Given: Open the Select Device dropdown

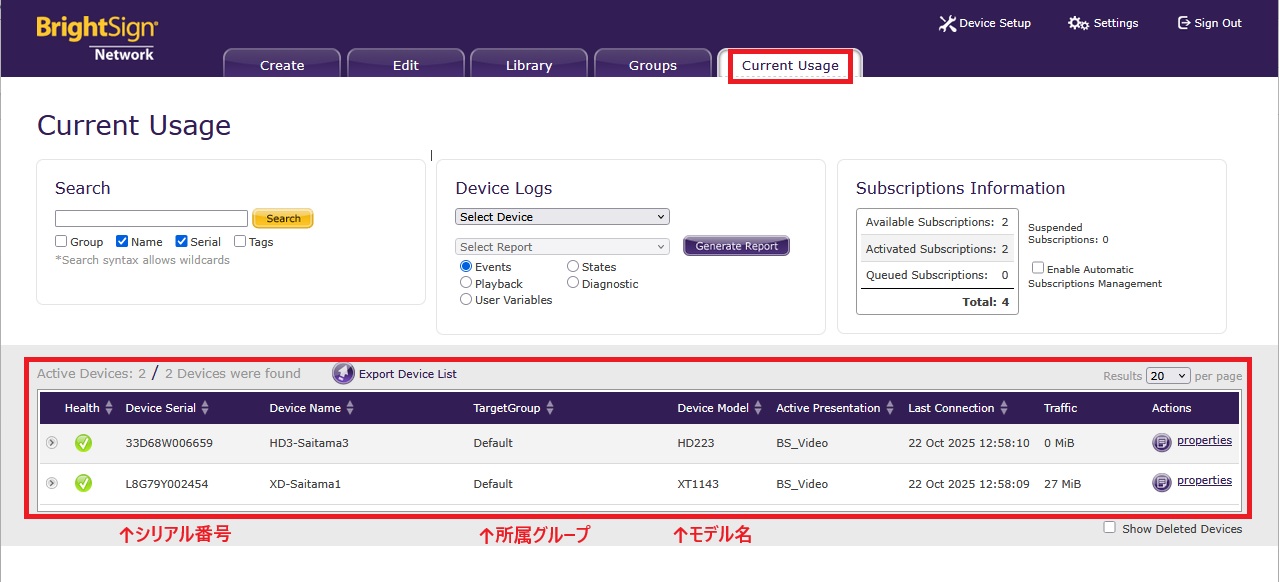Looking at the screenshot, I should (562, 217).
